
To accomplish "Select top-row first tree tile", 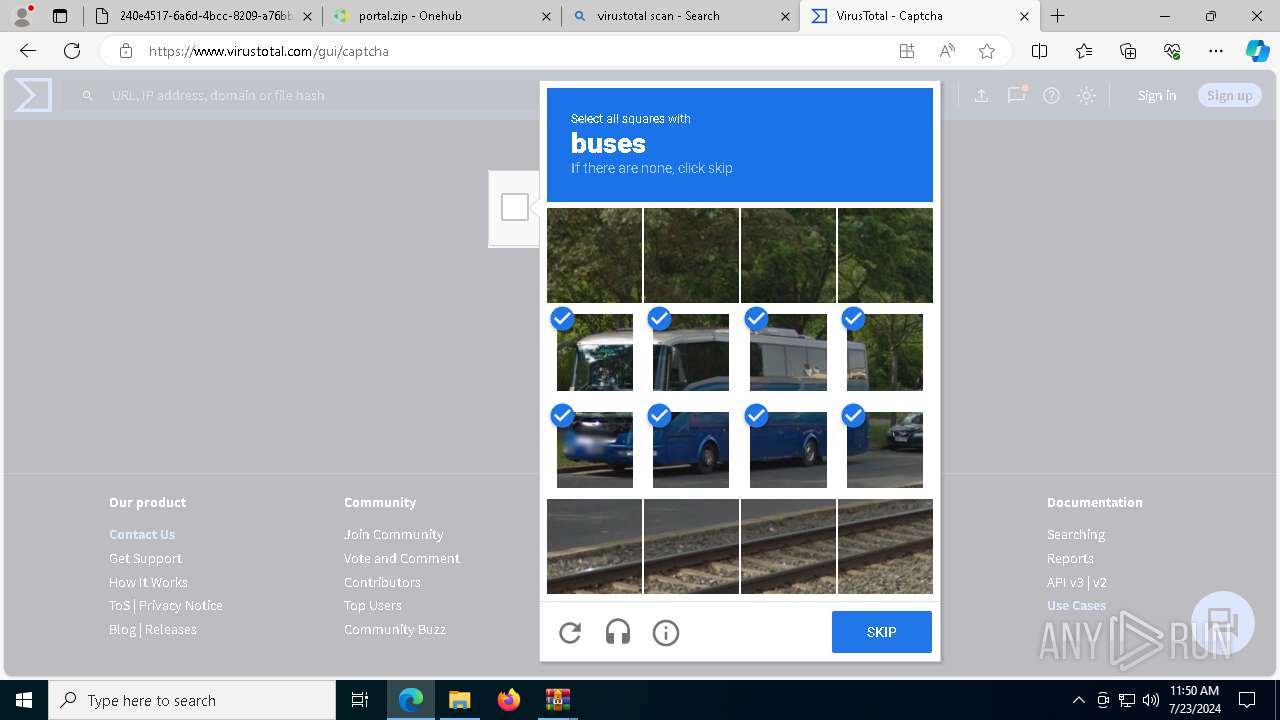I will tap(594, 255).
